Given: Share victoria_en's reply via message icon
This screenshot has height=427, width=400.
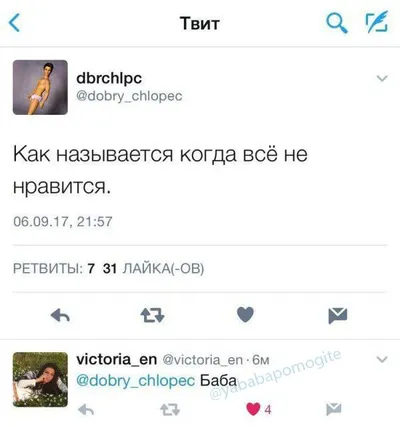Looking at the screenshot, I should point(334,409).
